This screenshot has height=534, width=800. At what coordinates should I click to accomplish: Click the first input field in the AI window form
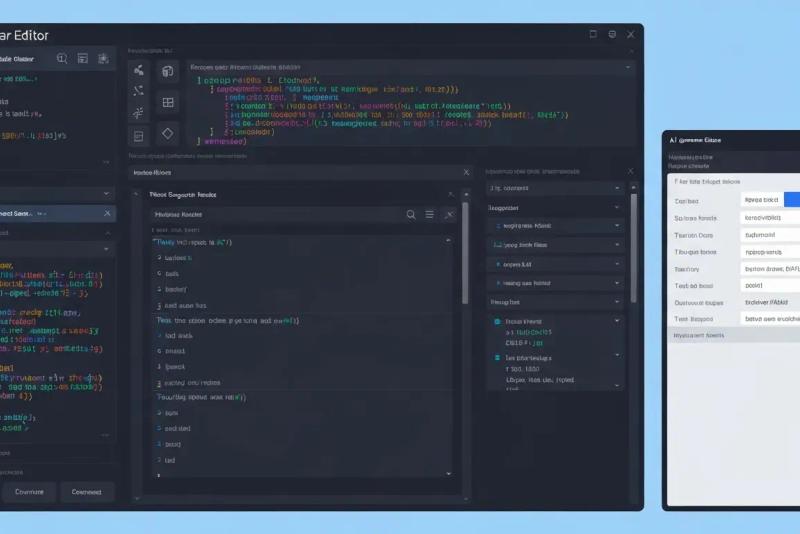pyautogui.click(x=762, y=199)
